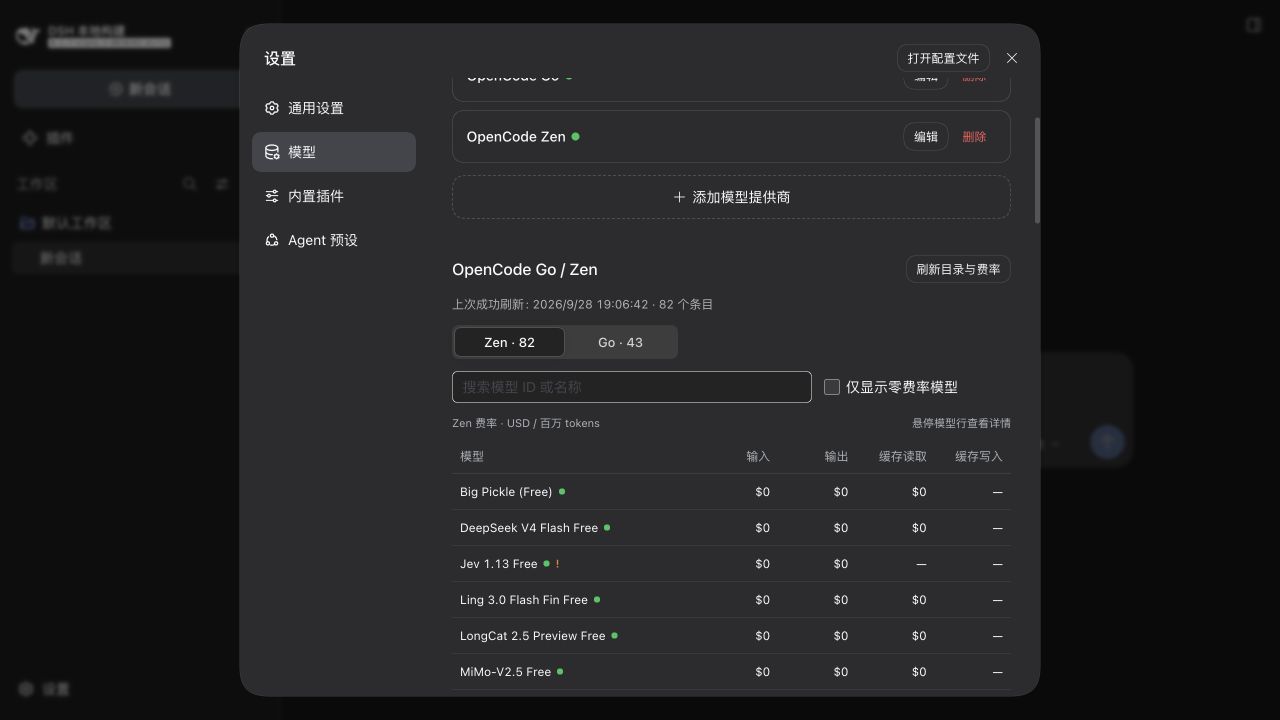1280x720 pixels.
Task: Select the LongCat 2.5 Preview Free row
Action: [x=731, y=636]
